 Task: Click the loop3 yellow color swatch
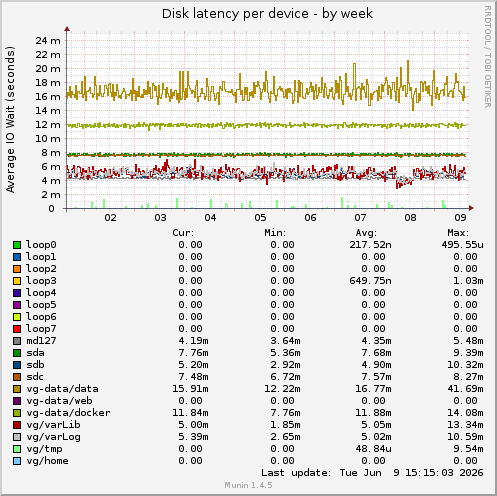point(17,281)
